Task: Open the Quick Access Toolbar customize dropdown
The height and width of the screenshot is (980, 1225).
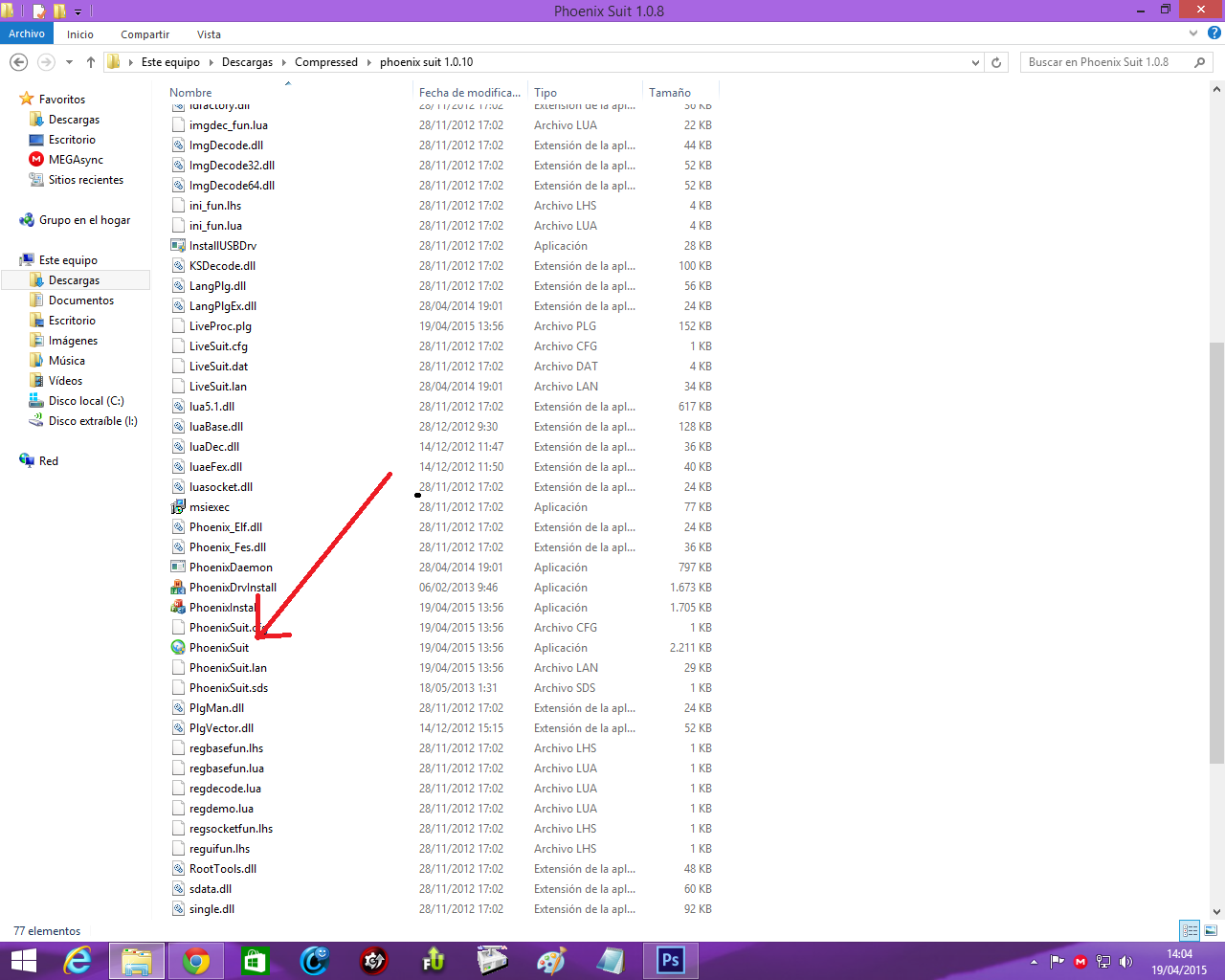Action: click(78, 11)
